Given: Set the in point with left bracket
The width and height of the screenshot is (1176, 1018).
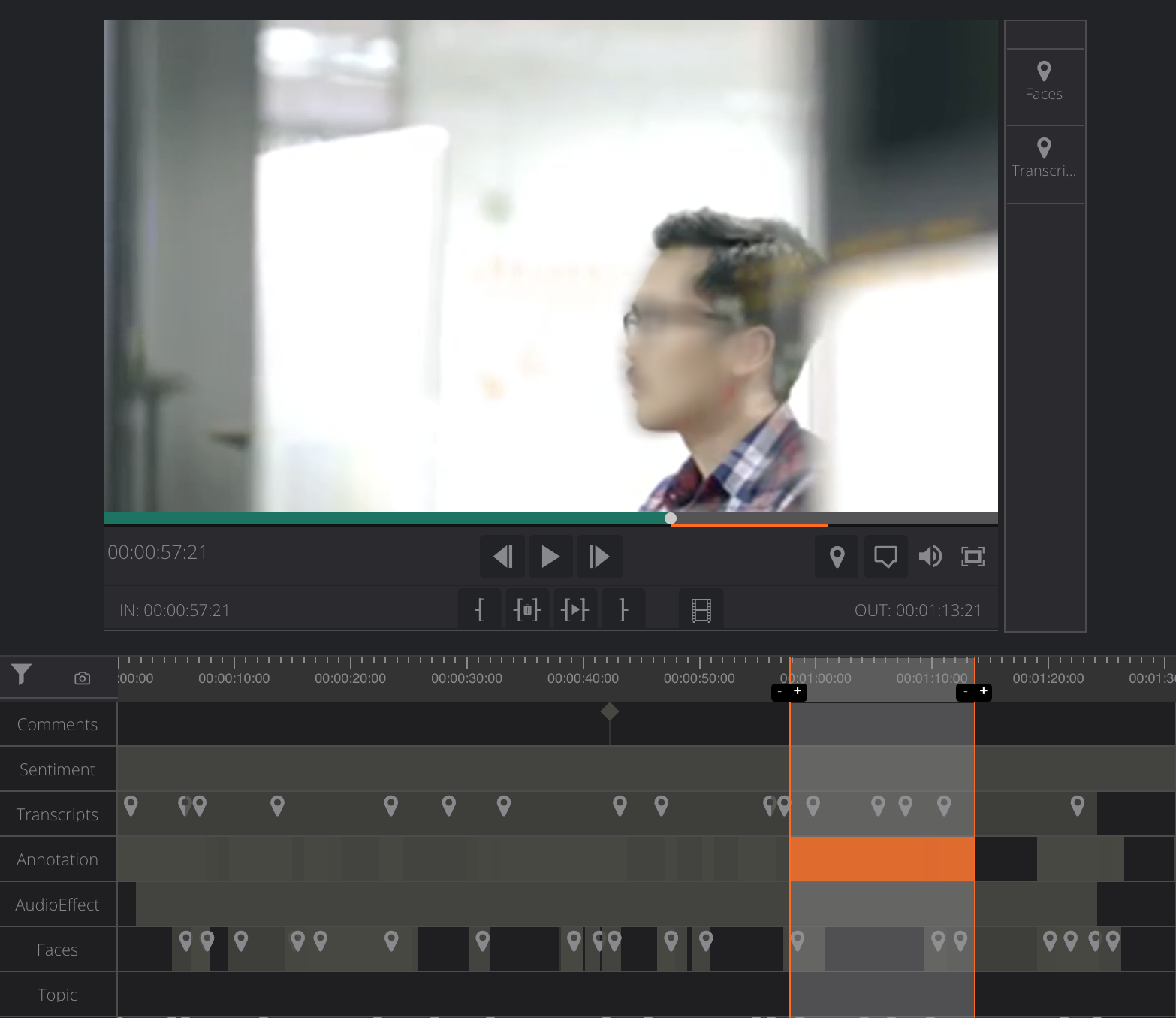Looking at the screenshot, I should 480,609.
